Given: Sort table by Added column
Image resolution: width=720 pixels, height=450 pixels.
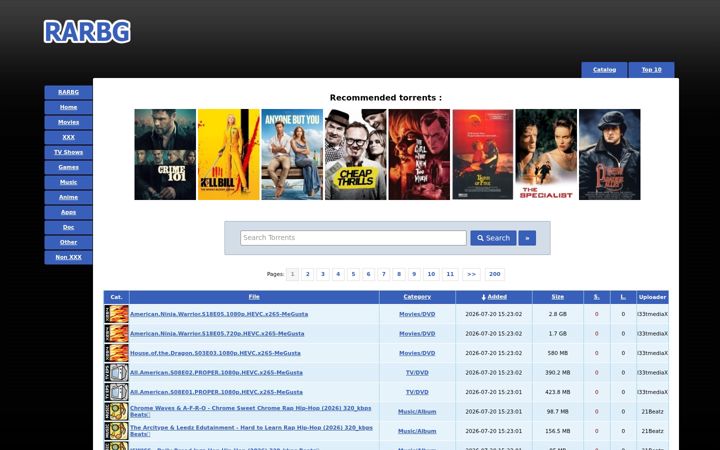Looking at the screenshot, I should click(x=497, y=297).
